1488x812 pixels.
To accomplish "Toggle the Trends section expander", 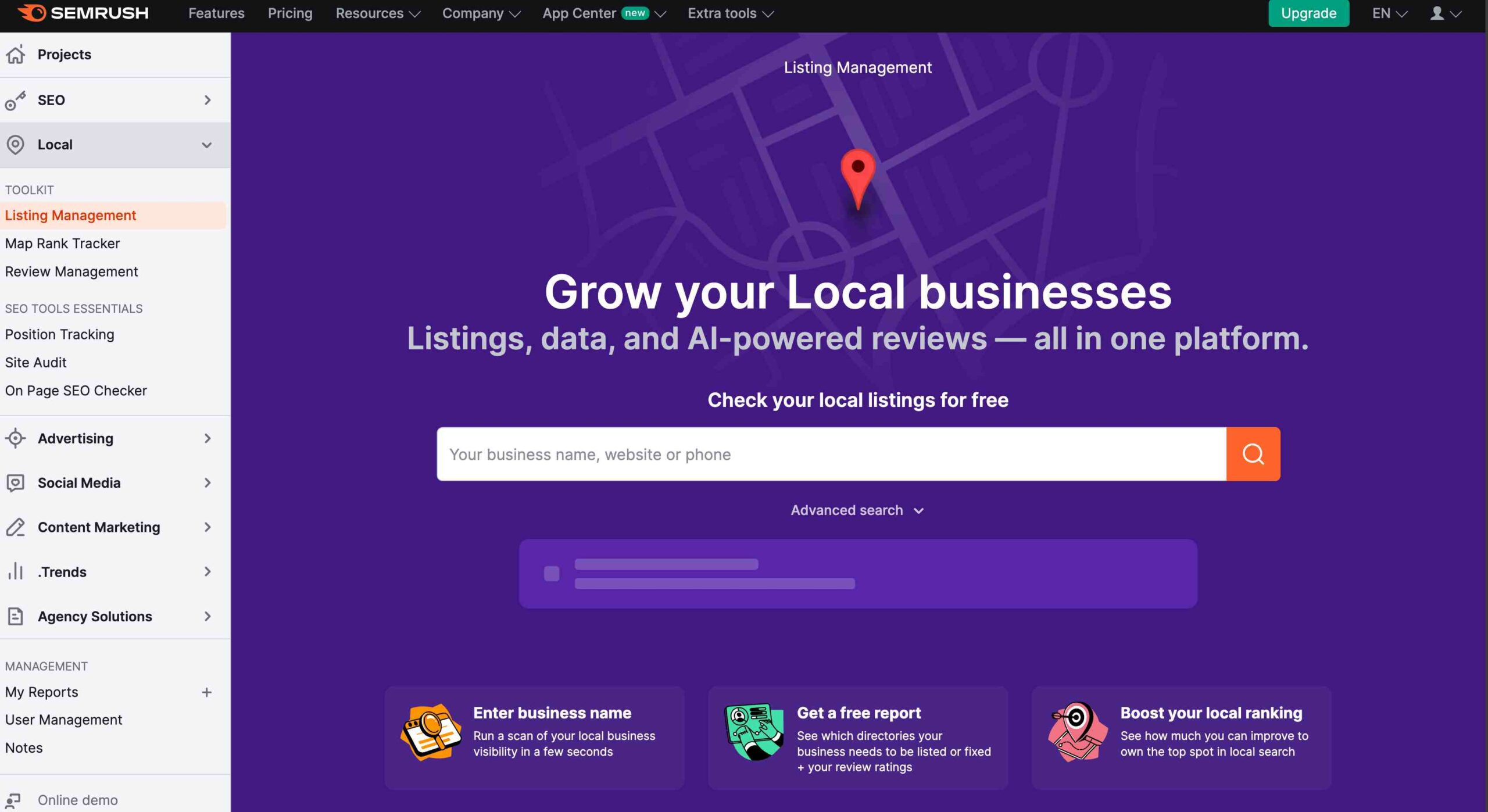I will (x=206, y=572).
